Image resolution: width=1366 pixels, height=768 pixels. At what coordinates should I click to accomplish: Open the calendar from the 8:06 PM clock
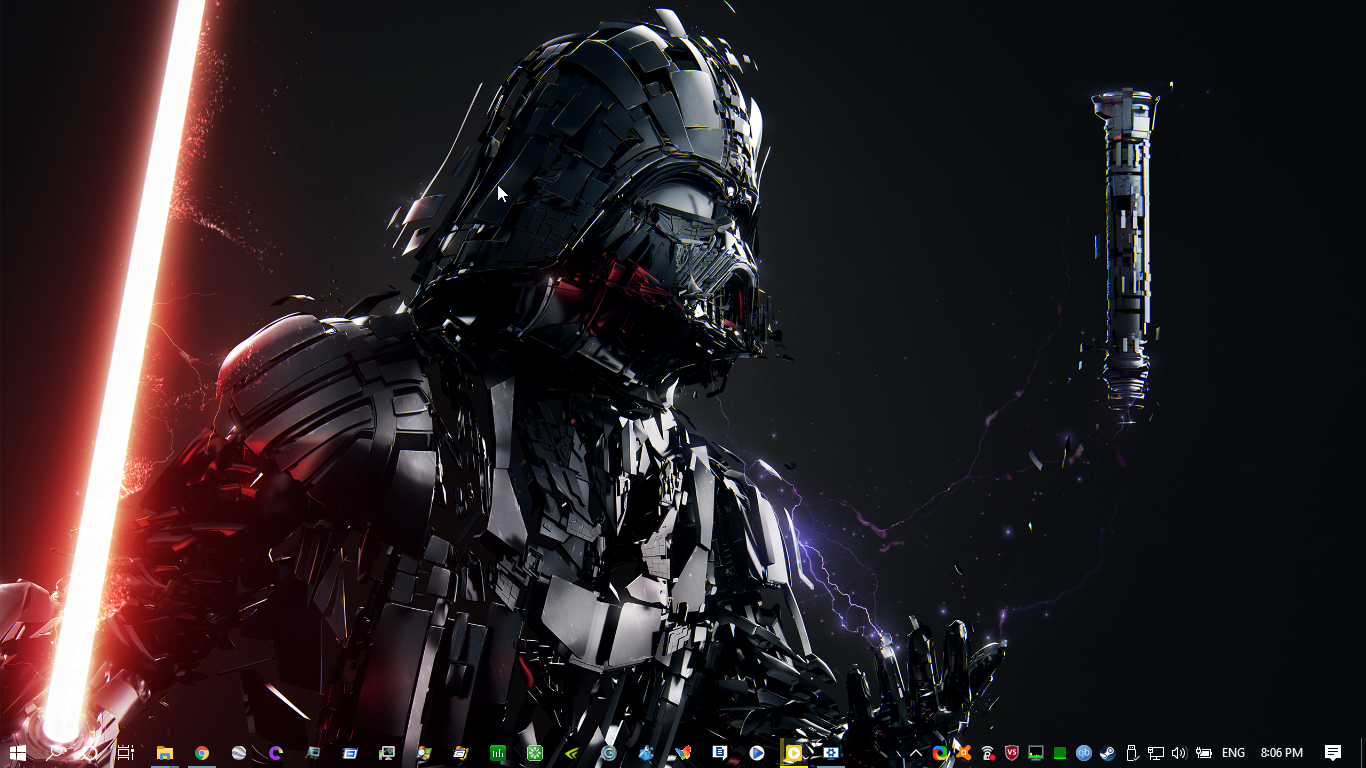click(x=1281, y=752)
